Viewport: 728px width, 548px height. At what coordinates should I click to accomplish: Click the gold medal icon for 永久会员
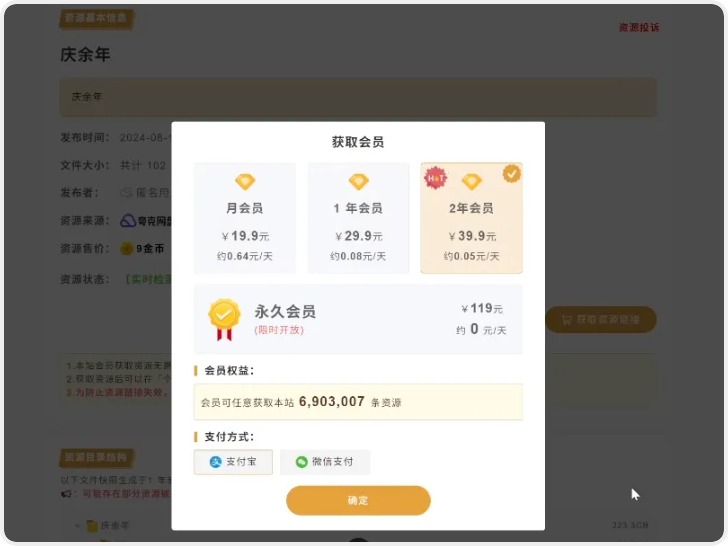[x=224, y=320]
